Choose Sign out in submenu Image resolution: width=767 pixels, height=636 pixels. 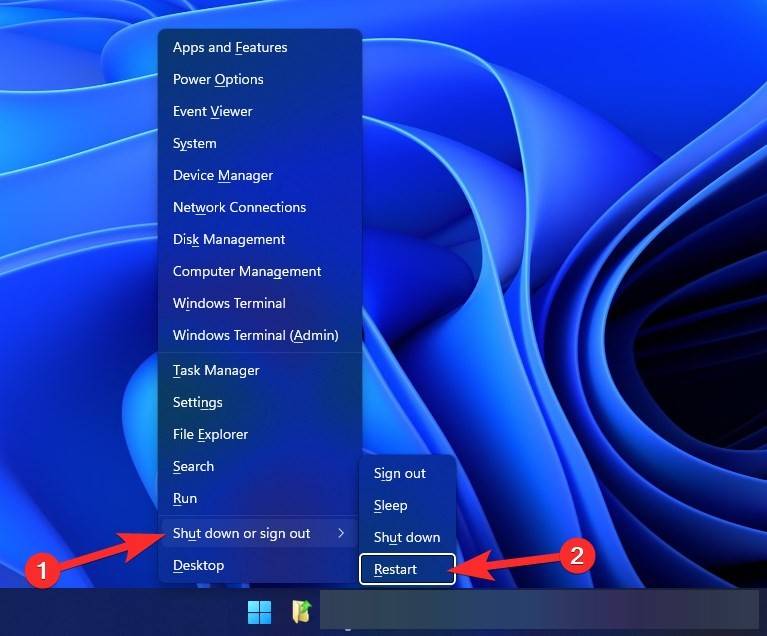pyautogui.click(x=407, y=474)
